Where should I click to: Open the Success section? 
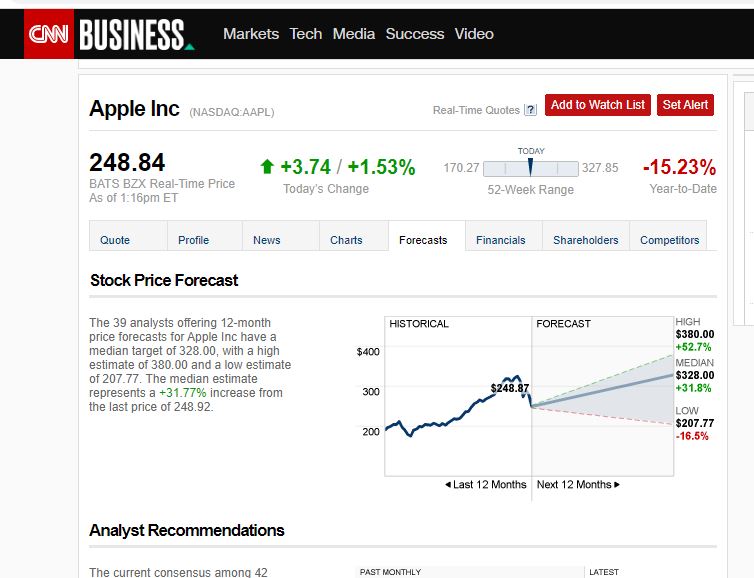coord(415,34)
